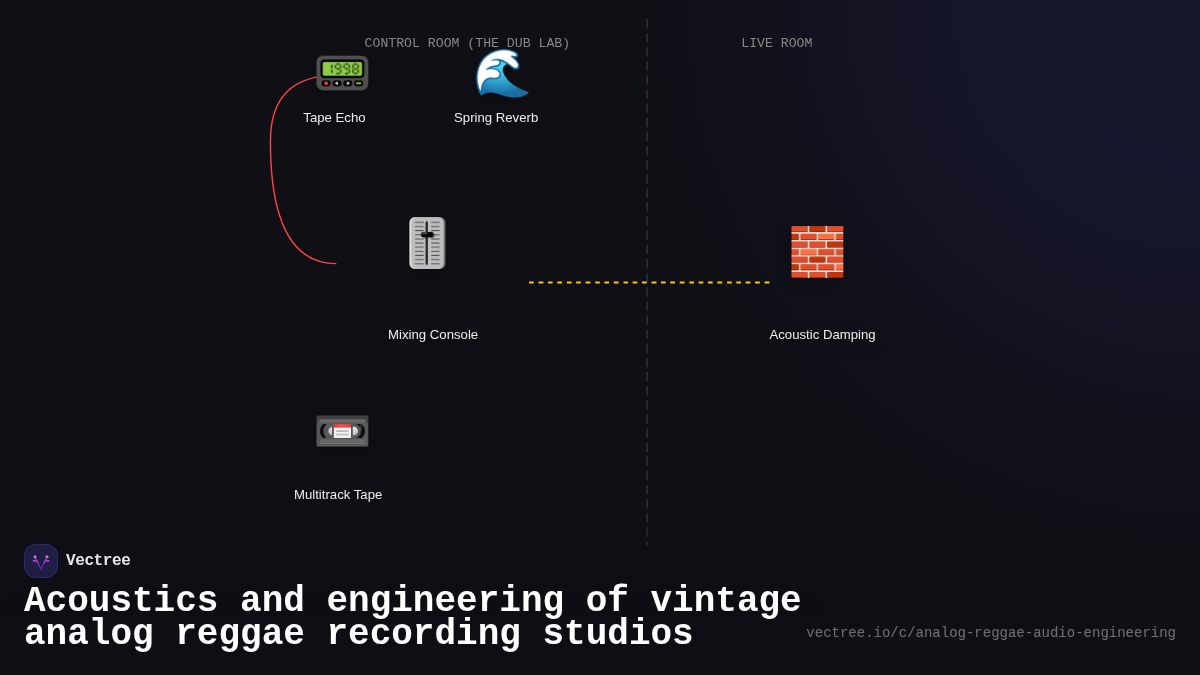
Task: Select the Acoustic Damping brick wall icon
Action: (817, 251)
